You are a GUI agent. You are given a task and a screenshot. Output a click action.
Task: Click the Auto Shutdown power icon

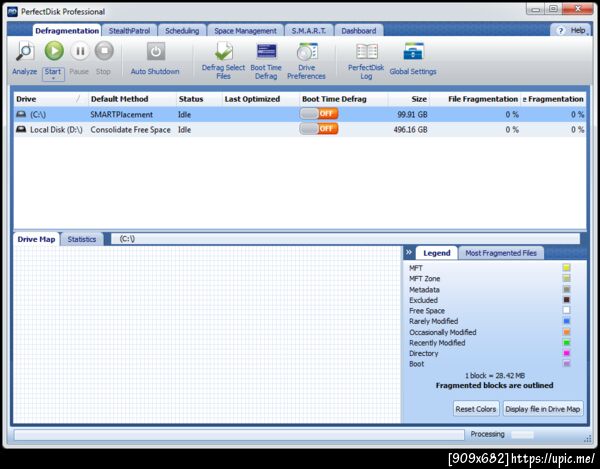point(156,51)
